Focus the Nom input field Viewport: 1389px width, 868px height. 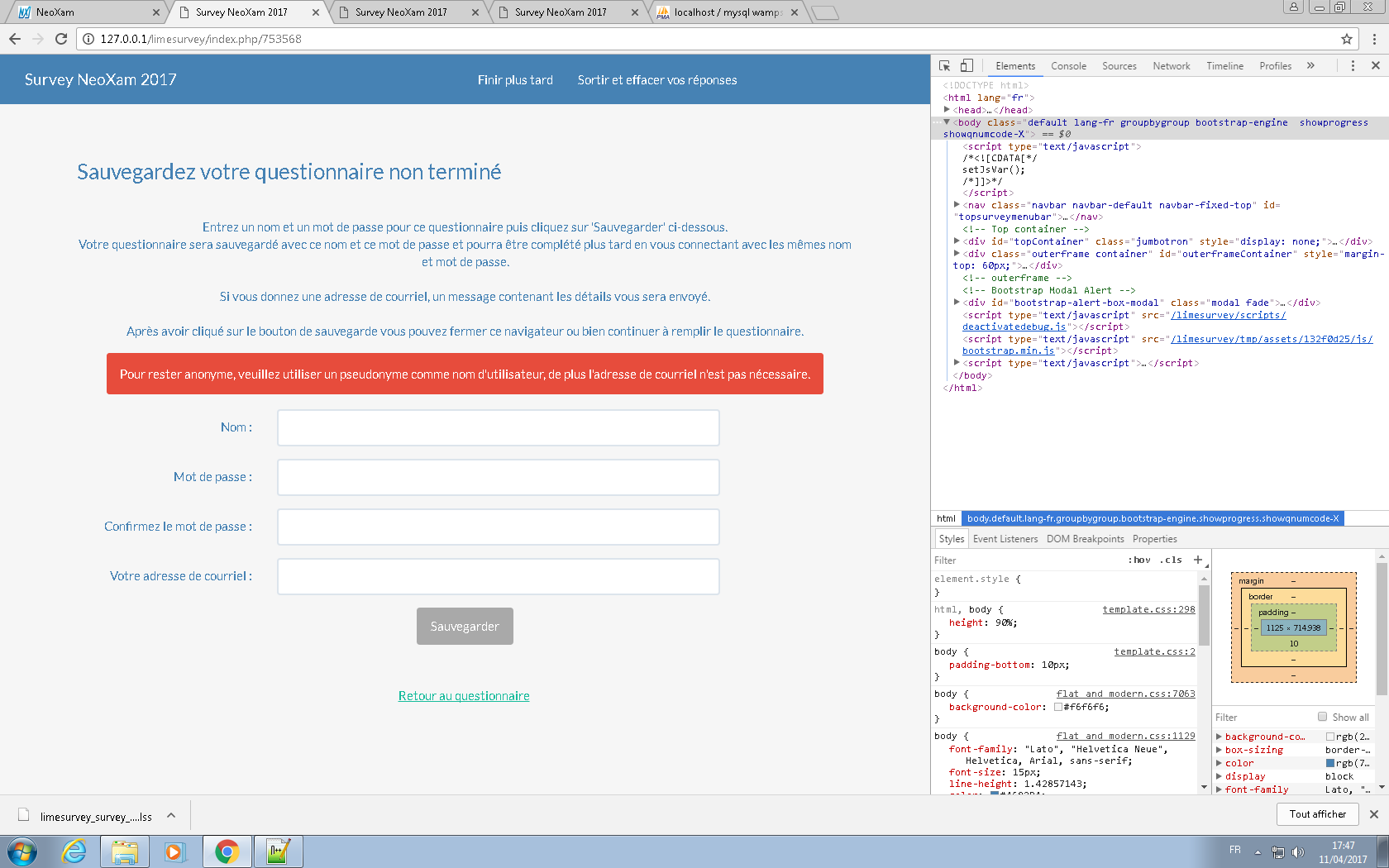coord(498,427)
